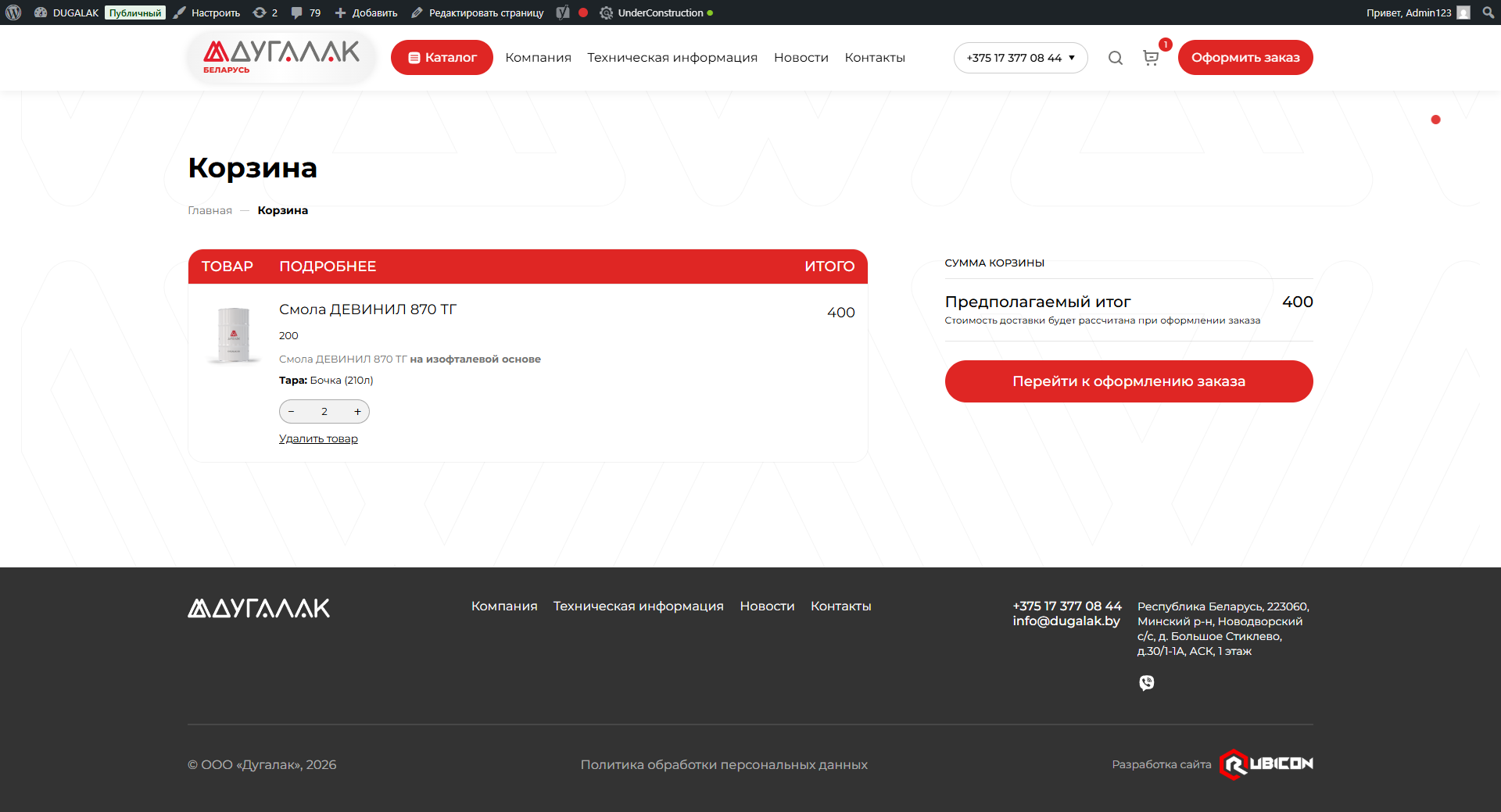This screenshot has width=1501, height=812.
Task: Click the Rubicon developer logo
Action: pos(1266,764)
